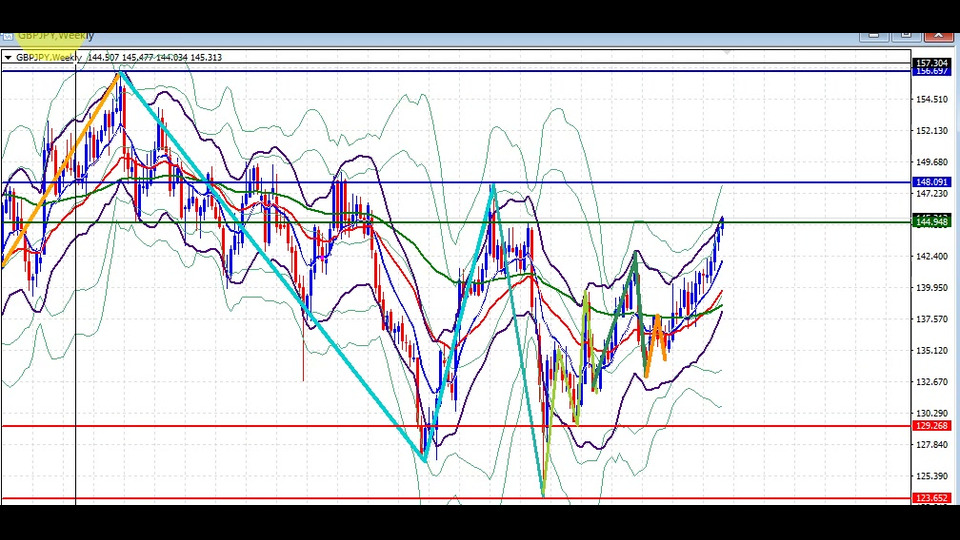Click the 132.670 price scale value

pyautogui.click(x=932, y=381)
